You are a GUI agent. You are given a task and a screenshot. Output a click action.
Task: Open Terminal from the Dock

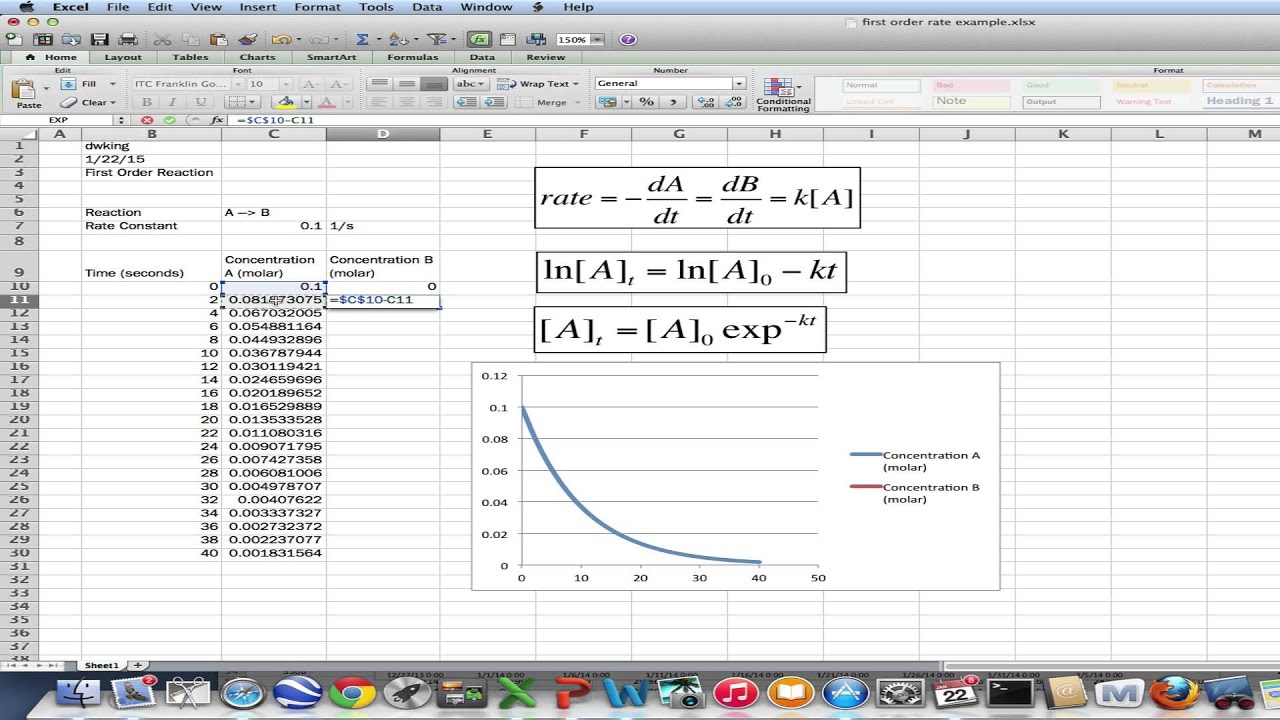1010,692
